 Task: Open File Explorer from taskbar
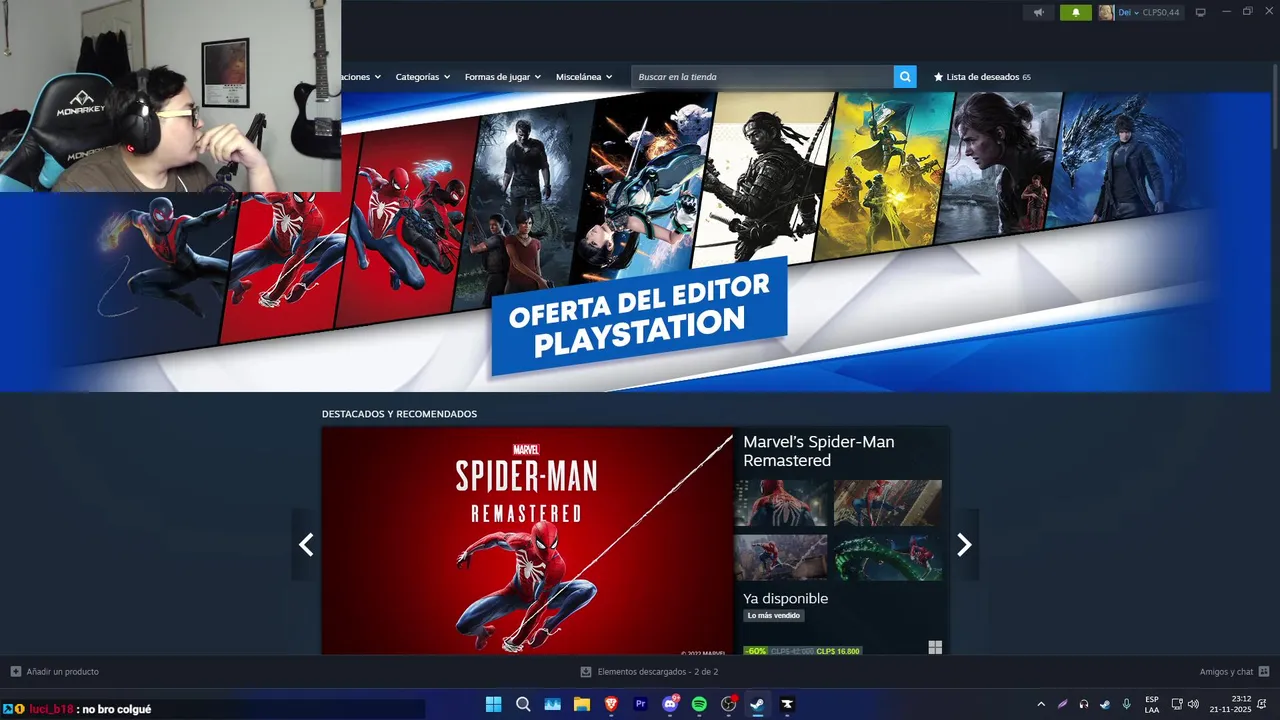[x=581, y=704]
